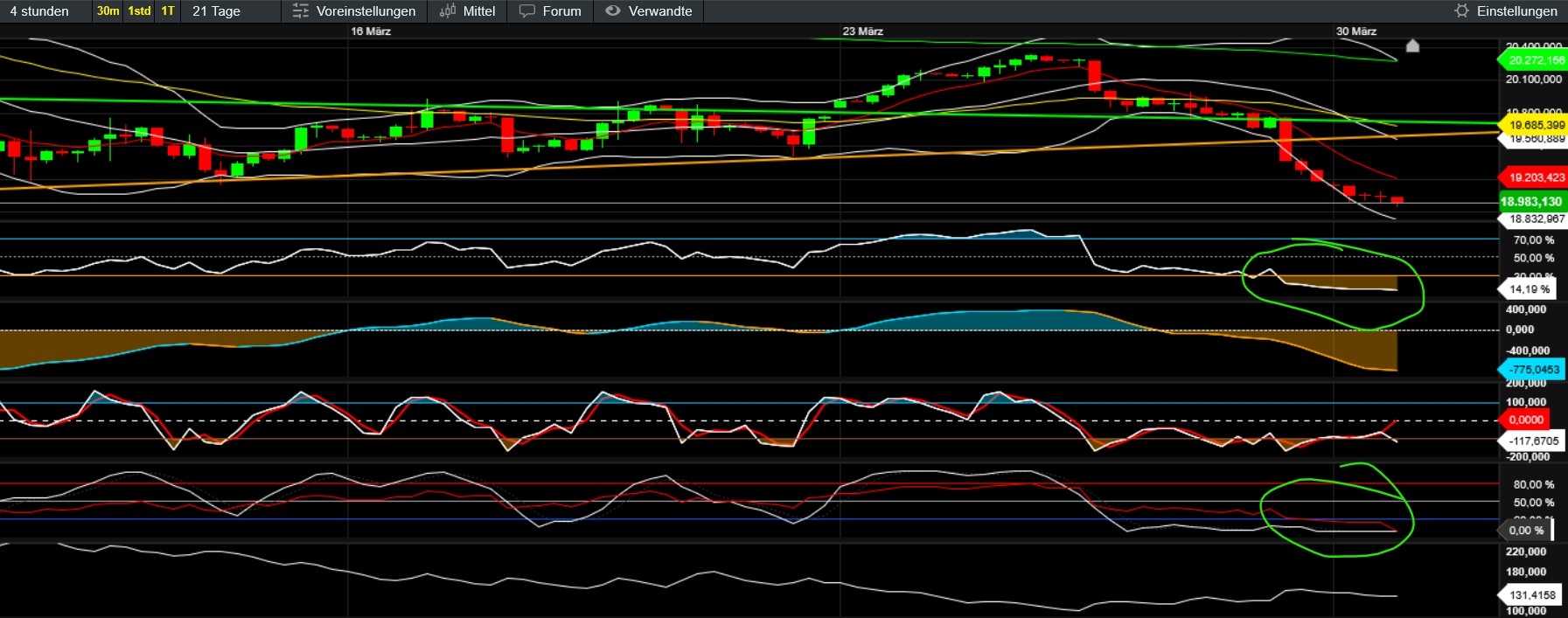Click the red 0,0000 CCI value tag
Image resolution: width=1568 pixels, height=618 pixels.
pos(1525,420)
